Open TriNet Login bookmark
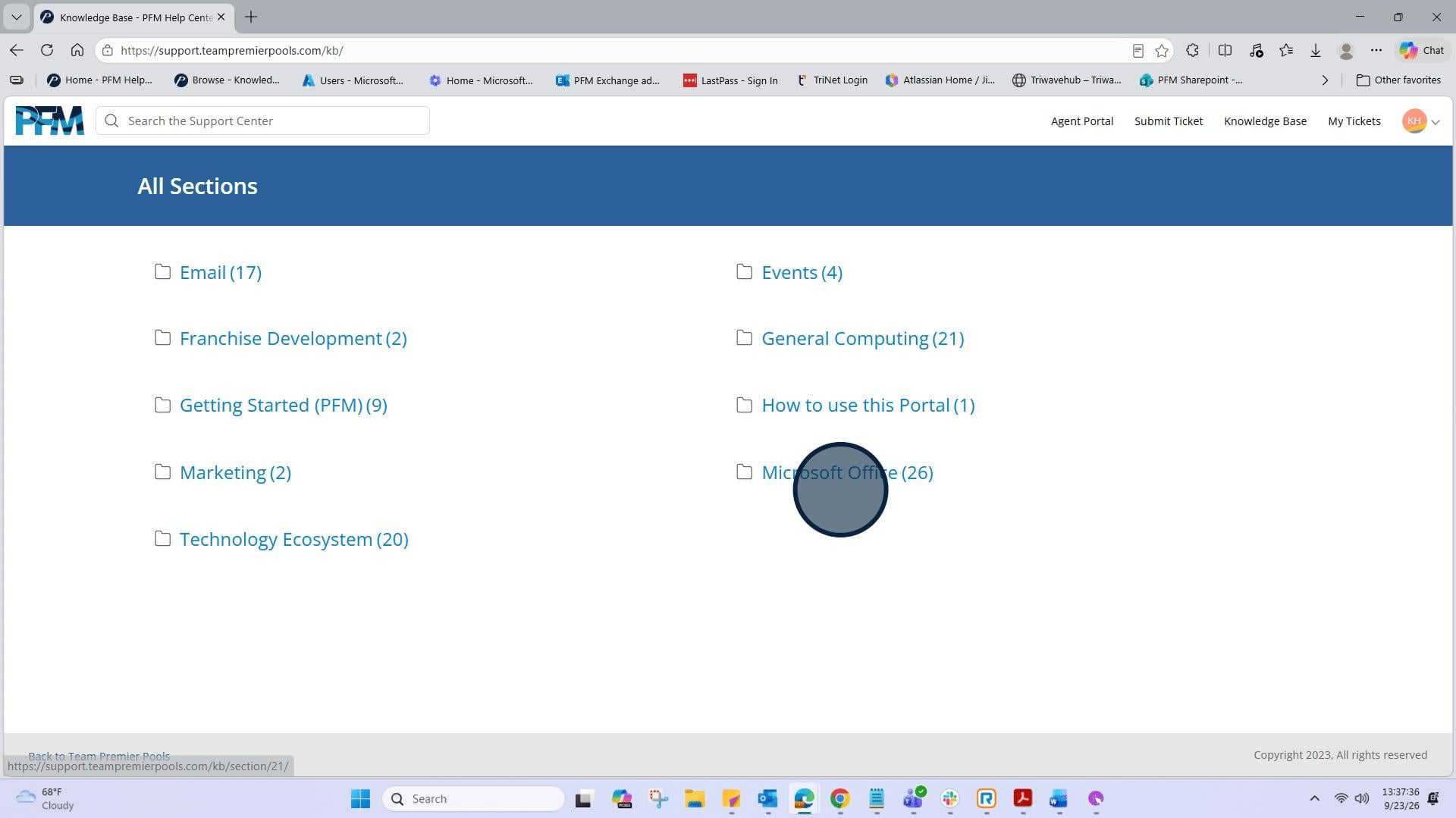Screen dimensions: 1456x818 pyautogui.click(x=831, y=80)
